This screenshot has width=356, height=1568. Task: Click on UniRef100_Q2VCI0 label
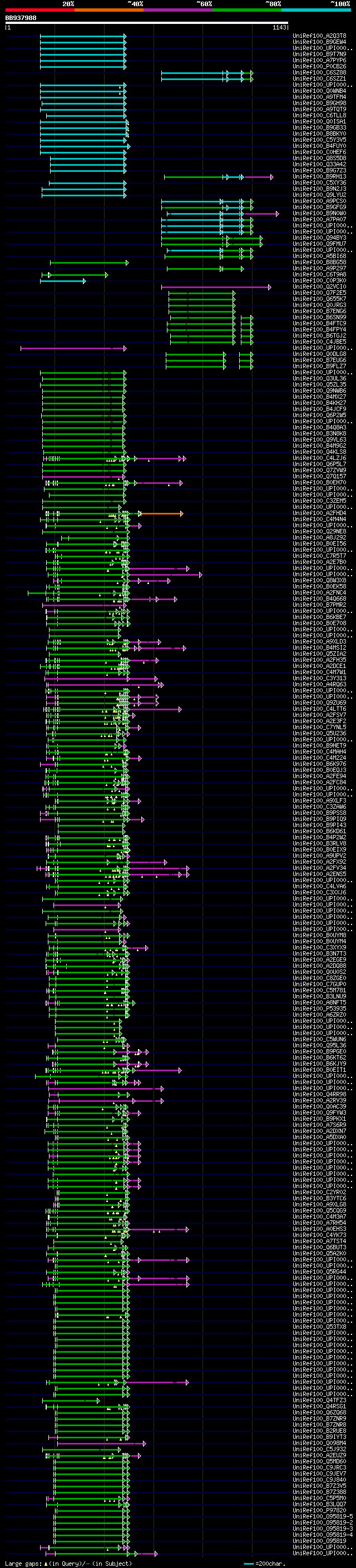(319, 286)
